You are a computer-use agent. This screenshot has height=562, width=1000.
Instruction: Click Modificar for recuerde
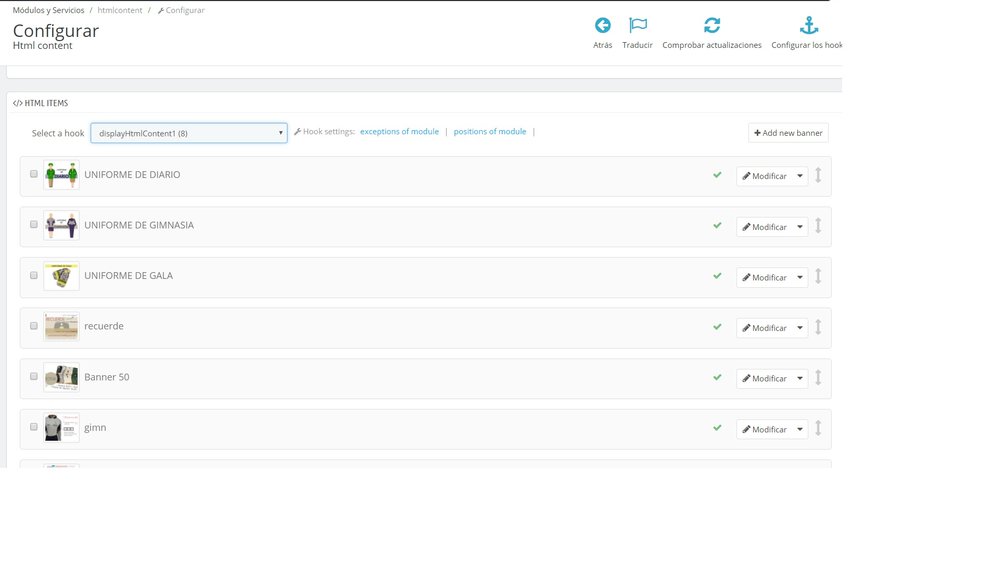click(x=765, y=328)
